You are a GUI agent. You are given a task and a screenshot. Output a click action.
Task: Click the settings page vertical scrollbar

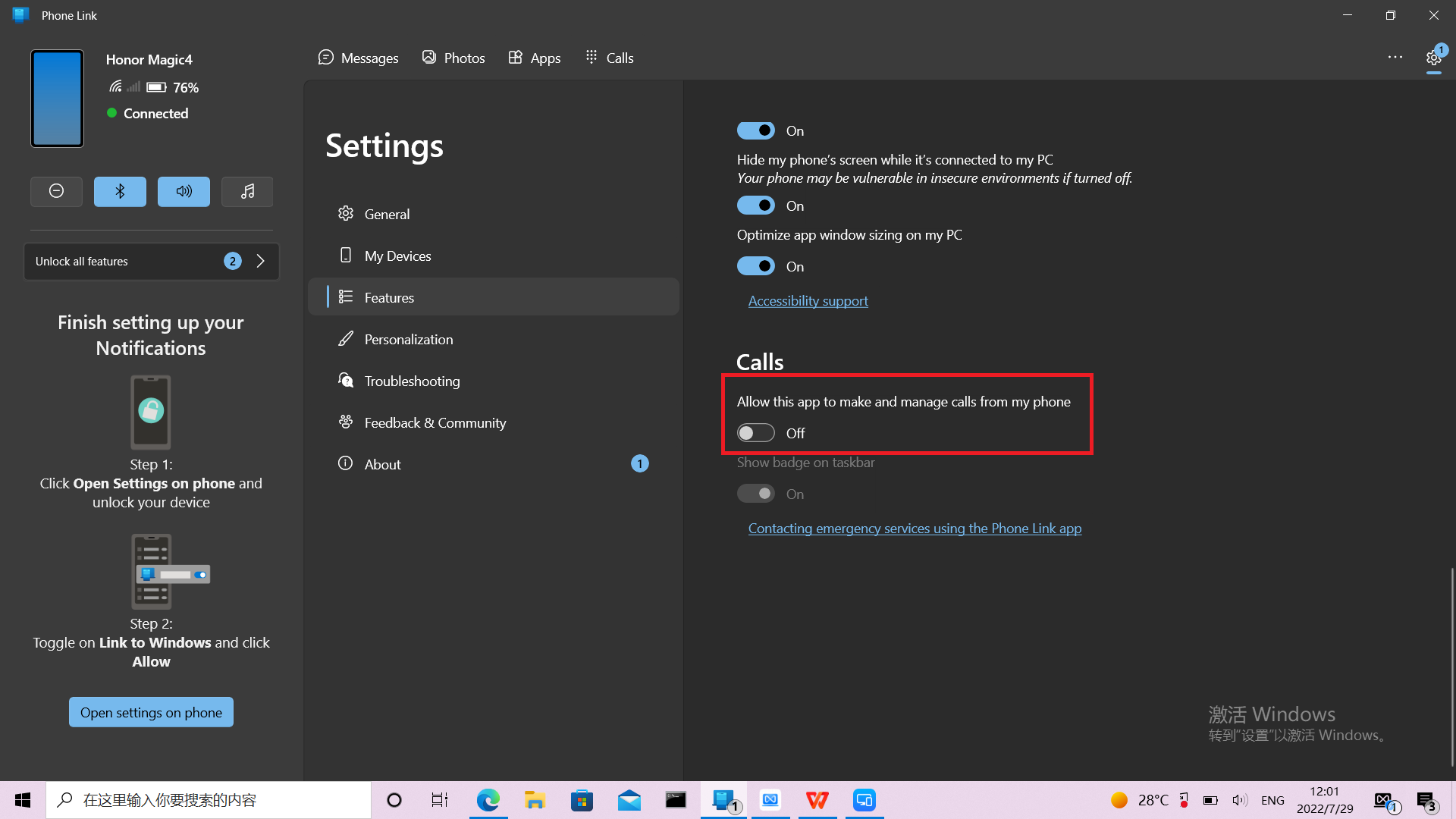point(1452,667)
